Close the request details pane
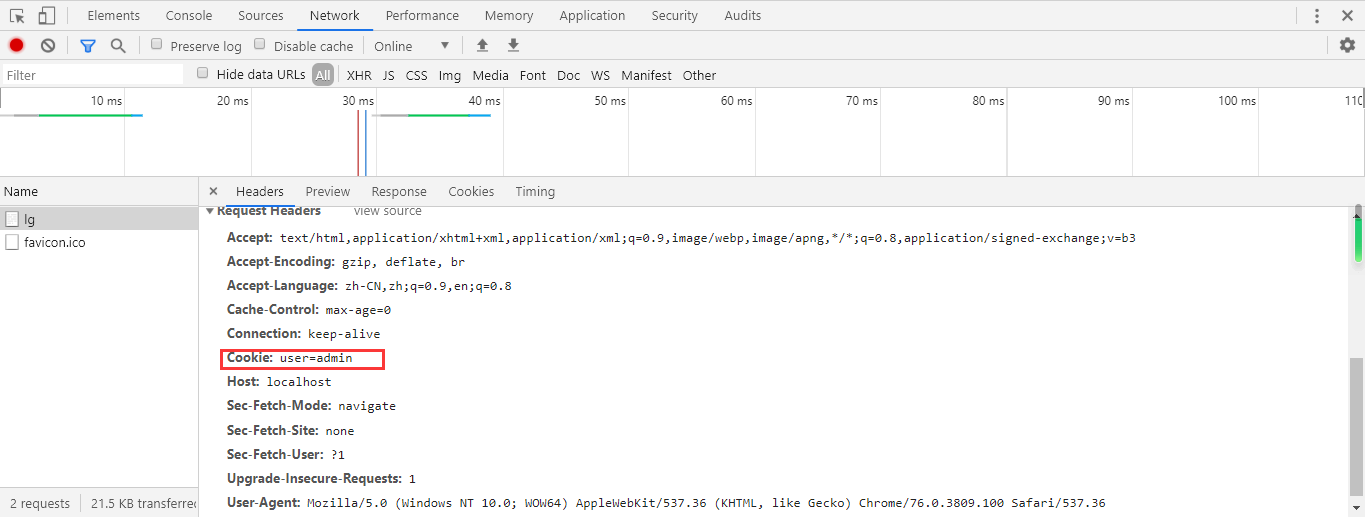The image size is (1365, 517). (213, 192)
